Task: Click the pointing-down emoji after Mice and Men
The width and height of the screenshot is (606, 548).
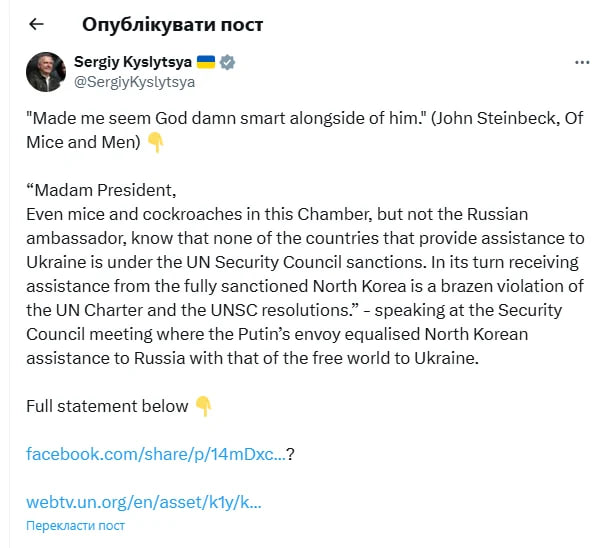Action: (155, 142)
